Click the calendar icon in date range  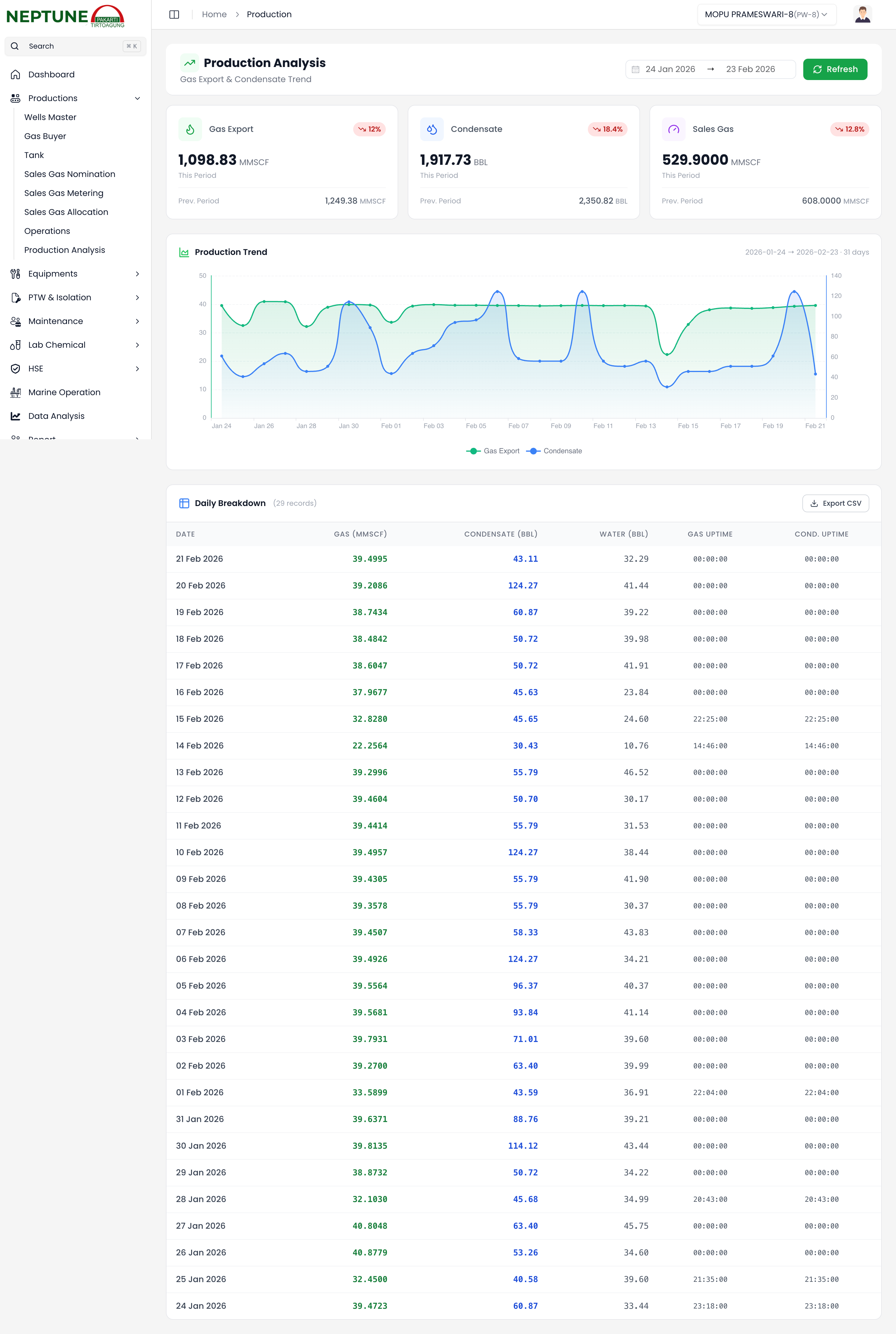[636, 69]
